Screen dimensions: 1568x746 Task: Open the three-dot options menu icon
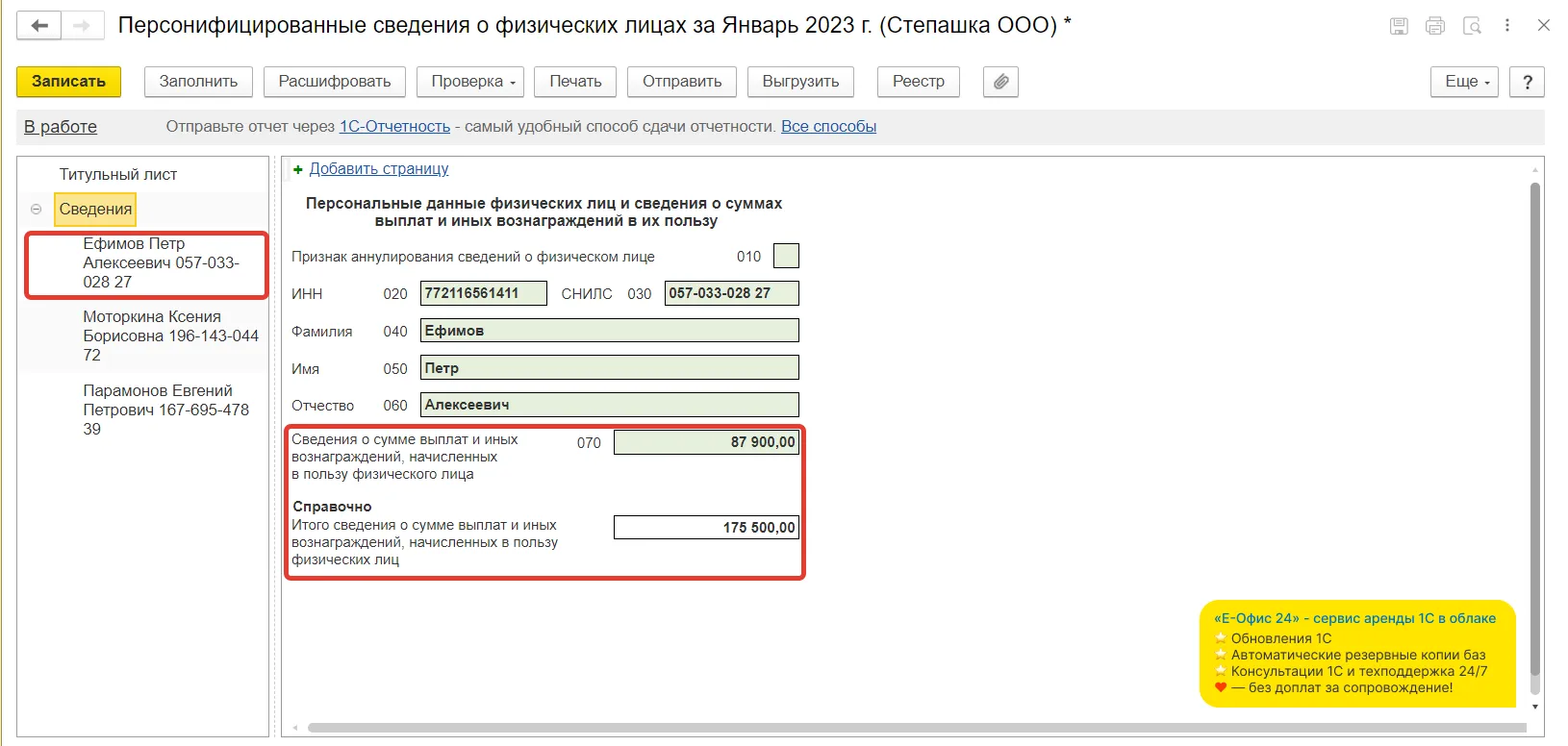point(1507,26)
